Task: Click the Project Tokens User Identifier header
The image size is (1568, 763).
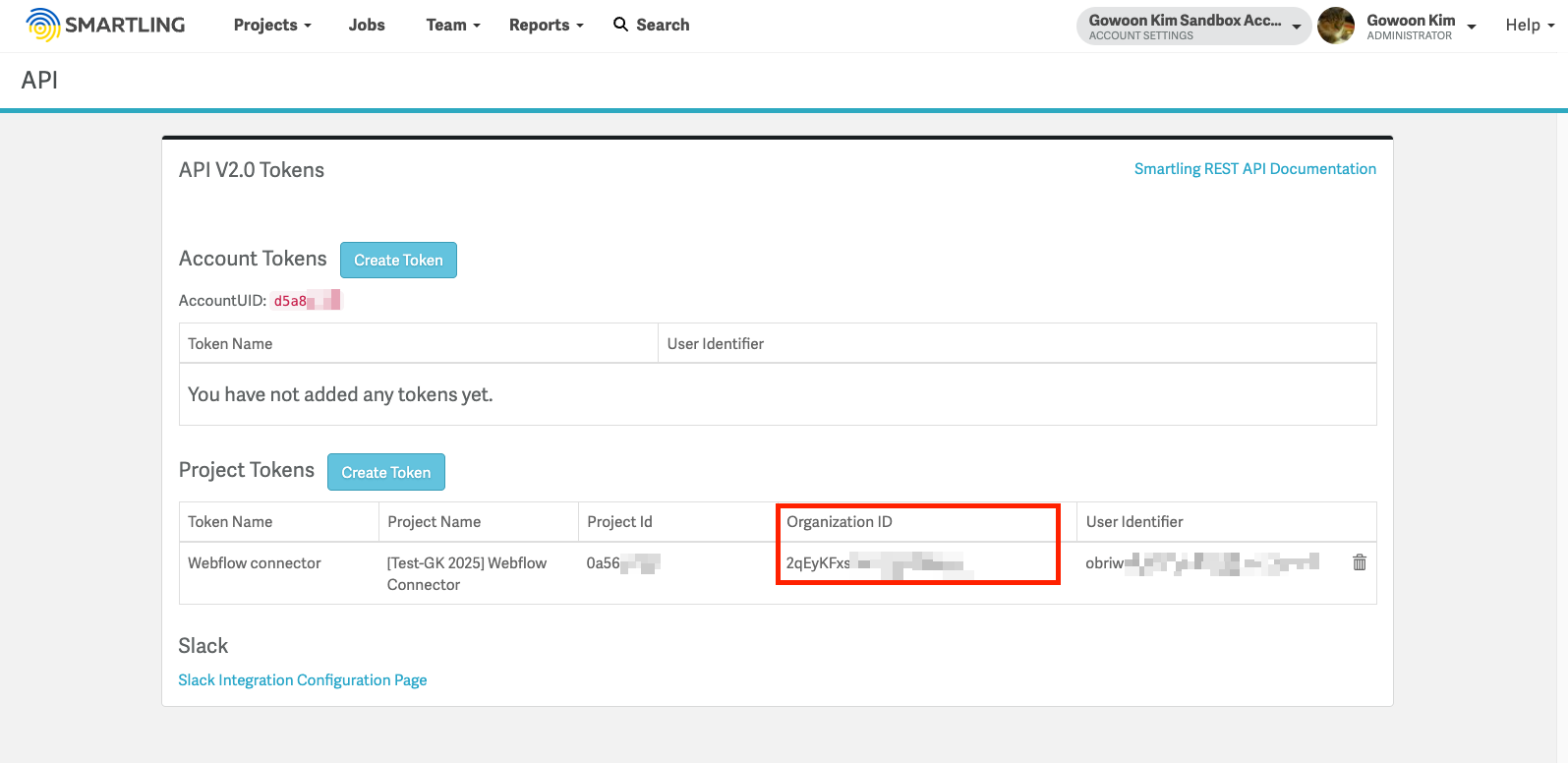Action: coord(1134,522)
